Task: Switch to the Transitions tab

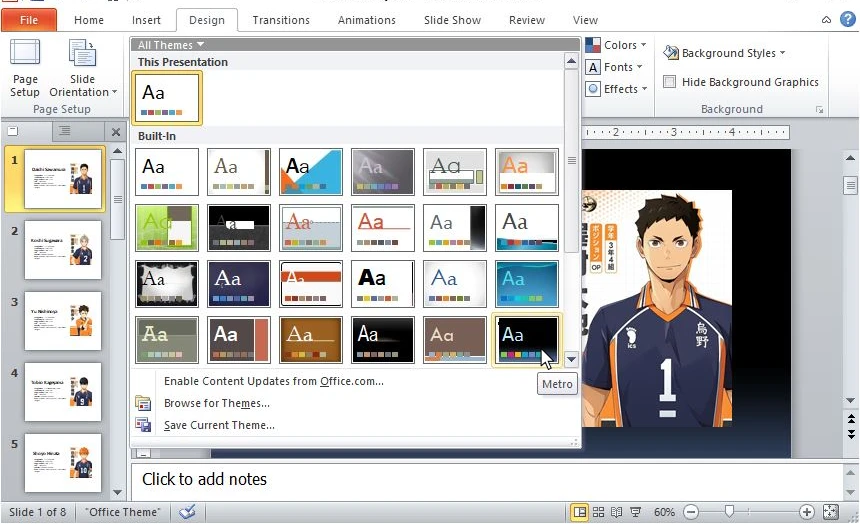Action: pyautogui.click(x=281, y=20)
